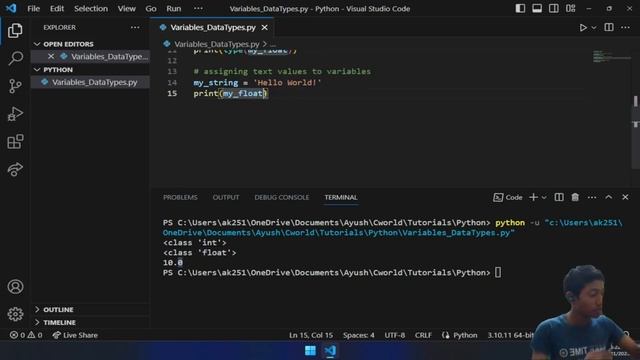Change line endings via CRLF

(423, 335)
